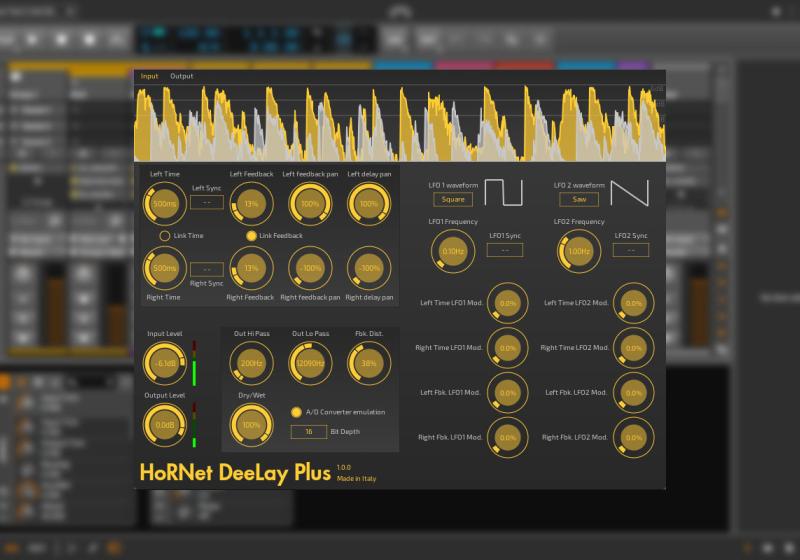
Task: Open the Left Sync dropdown box
Action: coord(207,202)
